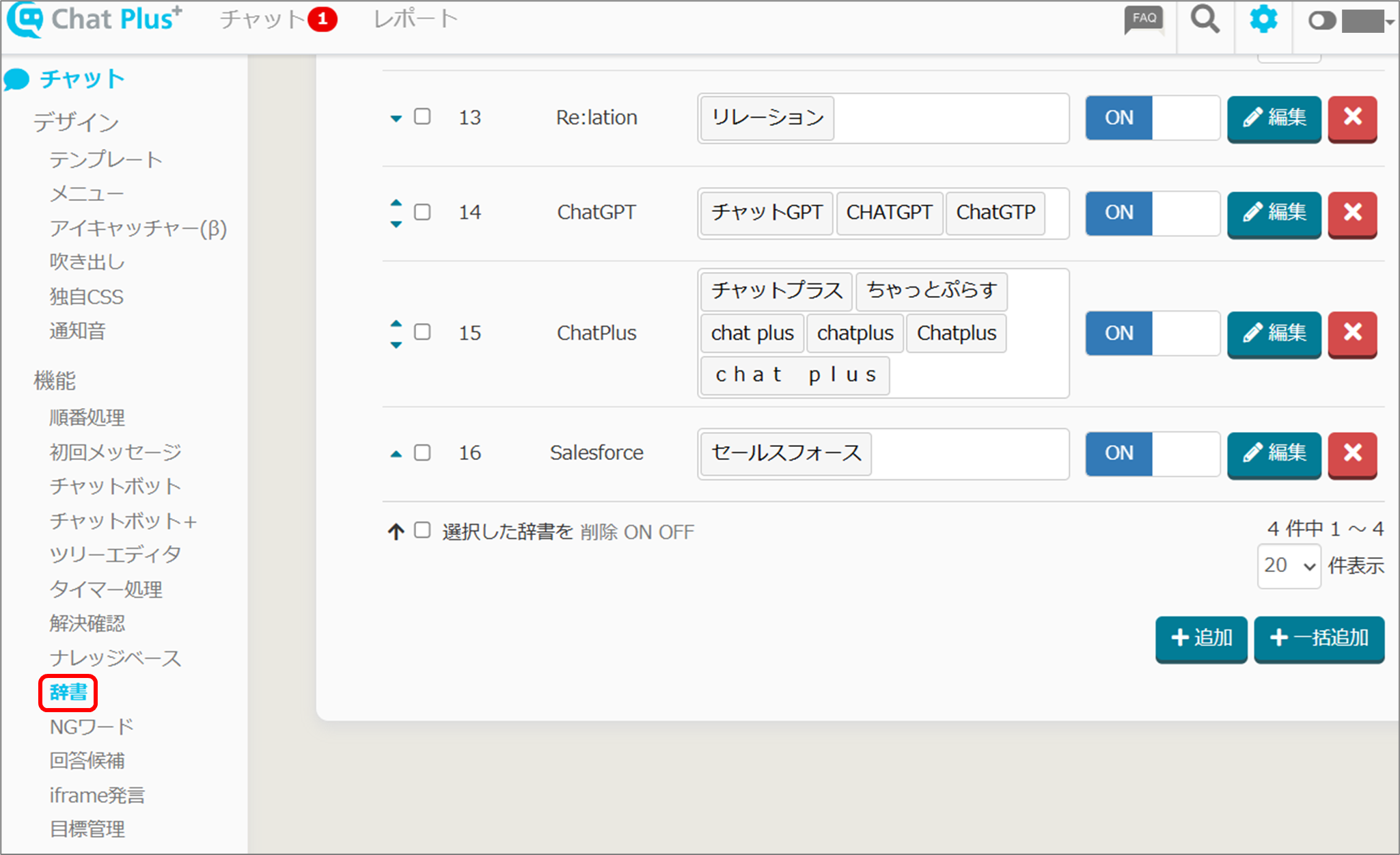Viewport: 1400px width, 855px height.
Task: Open settings via the gear icon
Action: click(1263, 19)
